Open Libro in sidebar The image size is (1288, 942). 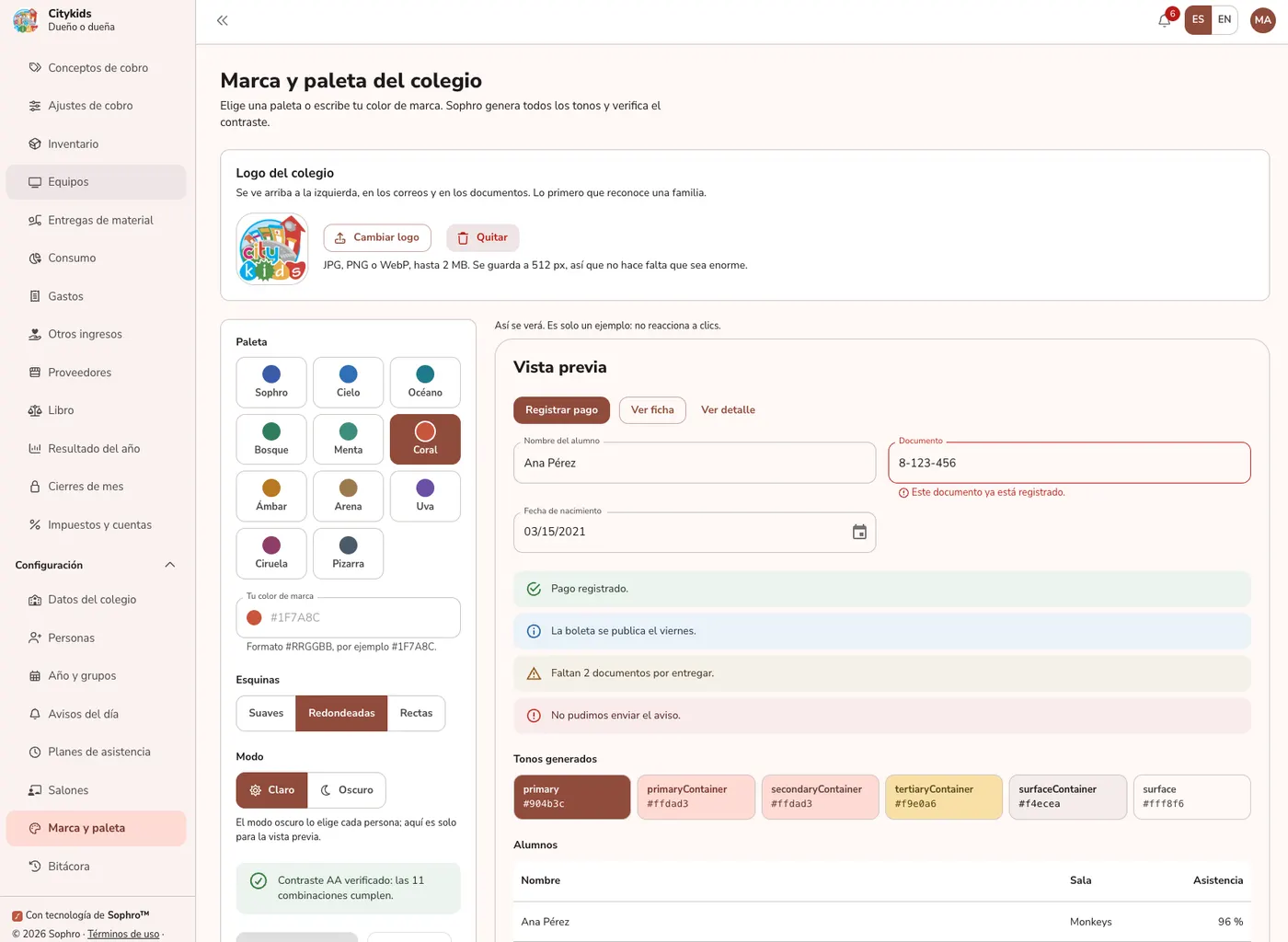point(96,410)
